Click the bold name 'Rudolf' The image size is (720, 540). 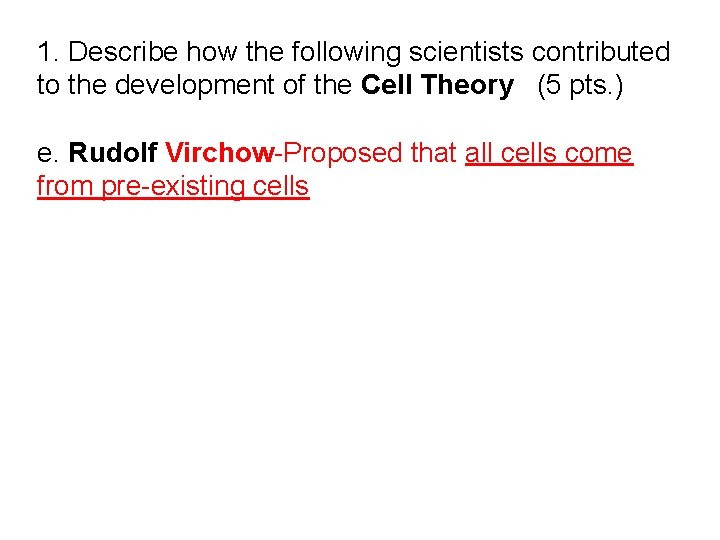click(113, 152)
